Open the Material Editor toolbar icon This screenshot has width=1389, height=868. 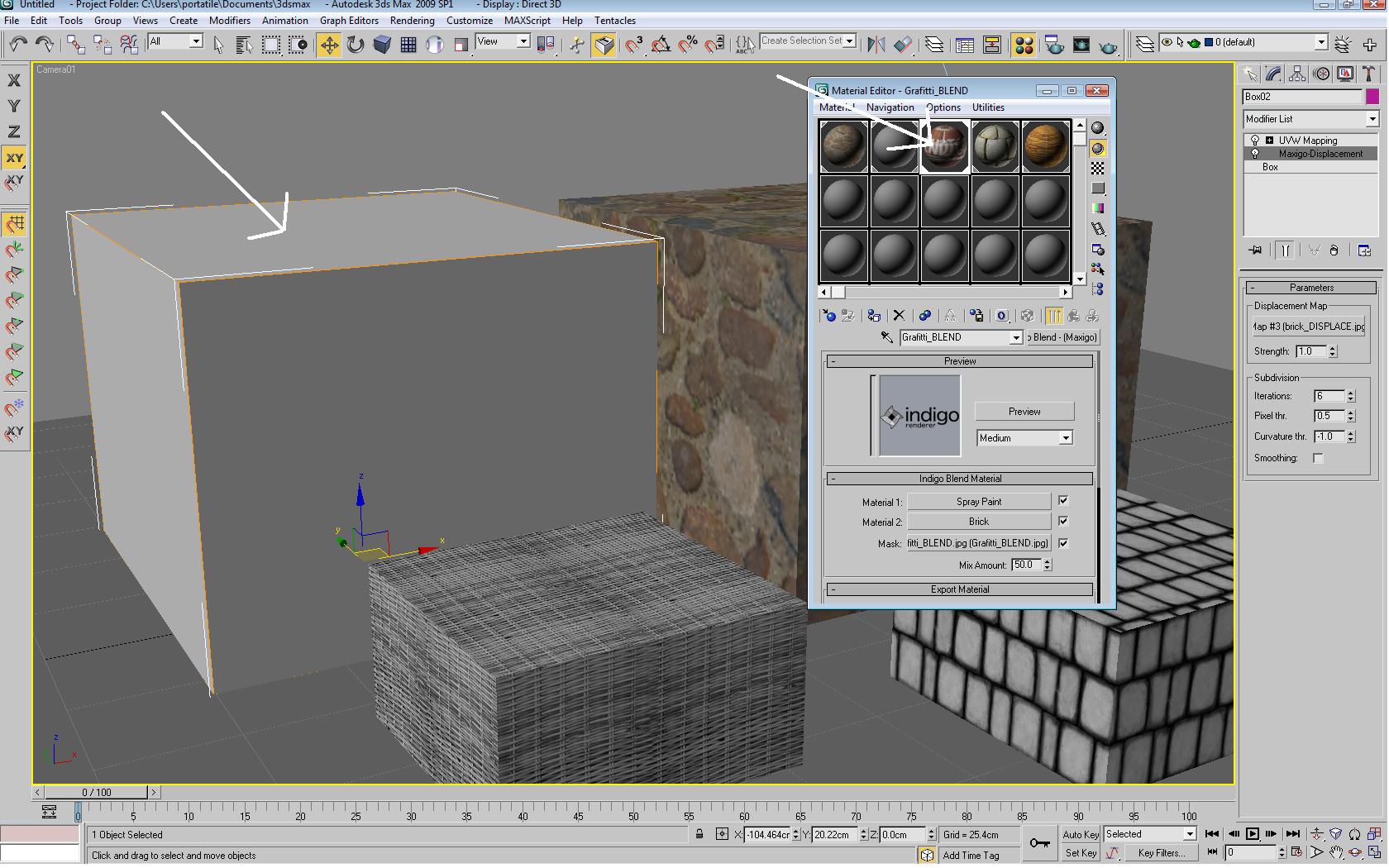1024,45
